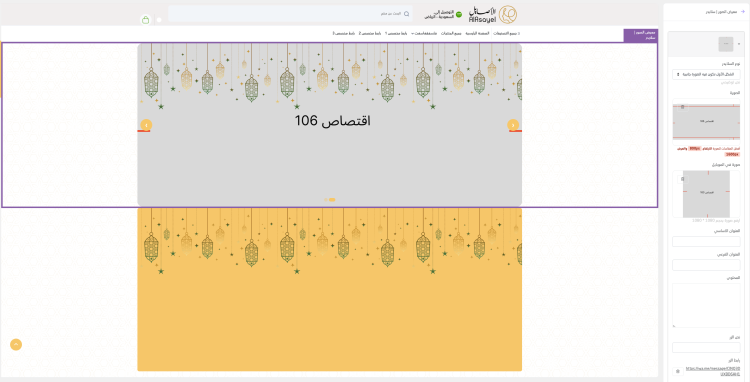The image size is (750, 382).
Task: Focus the button text input field
Action: (x=706, y=348)
